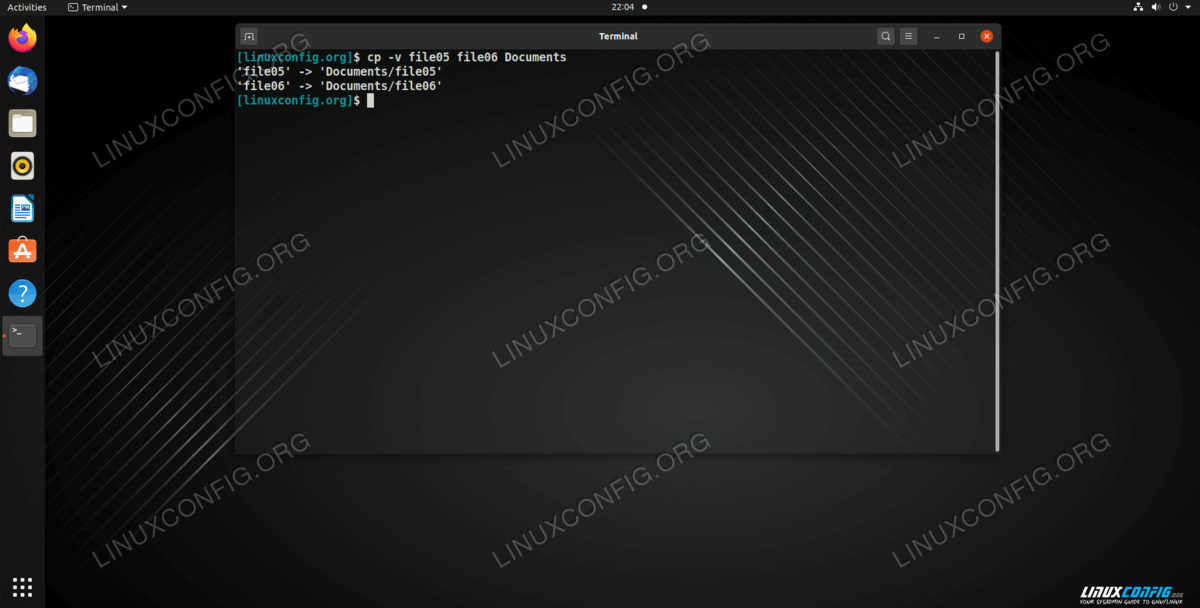The height and width of the screenshot is (608, 1200).
Task: Click the terminal's vertical scrollbar
Action: (997, 250)
